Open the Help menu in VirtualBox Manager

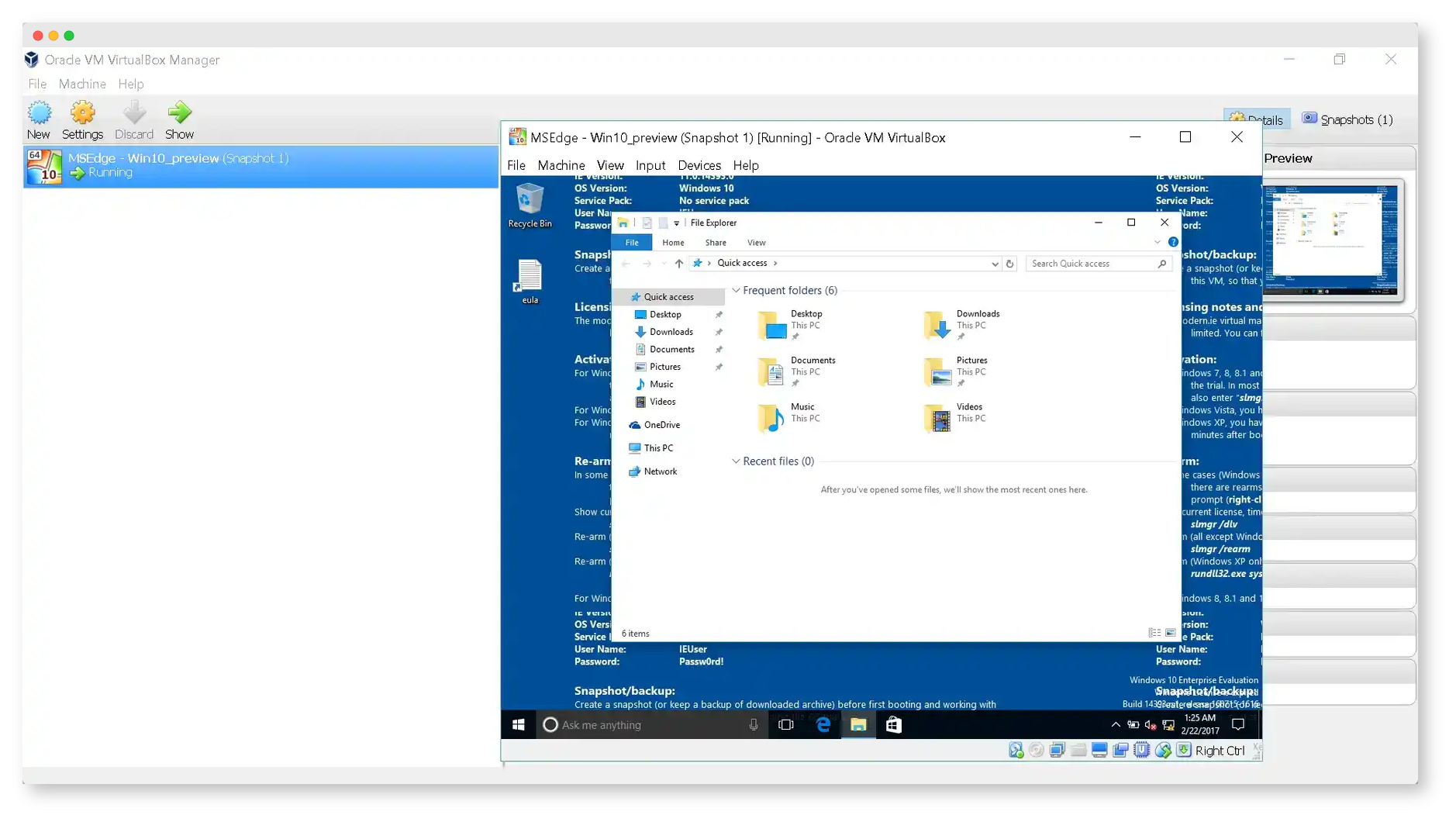(131, 84)
